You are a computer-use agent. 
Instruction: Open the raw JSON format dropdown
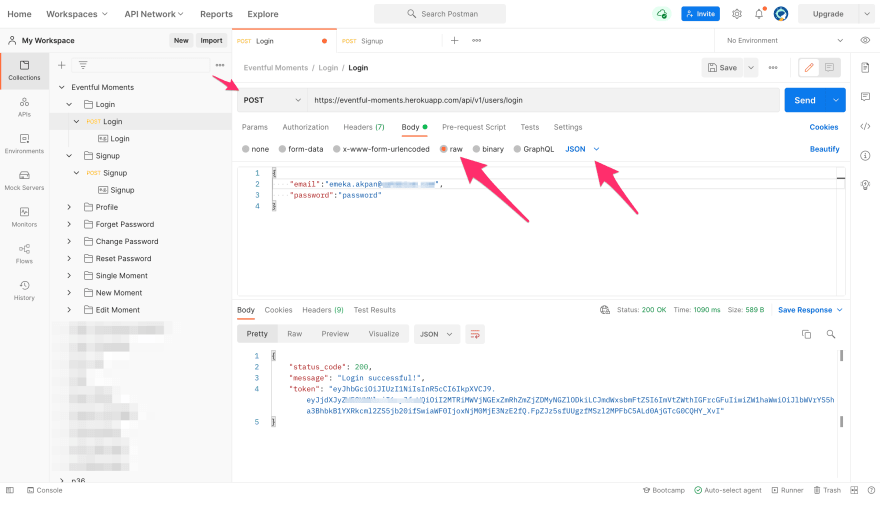(582, 149)
